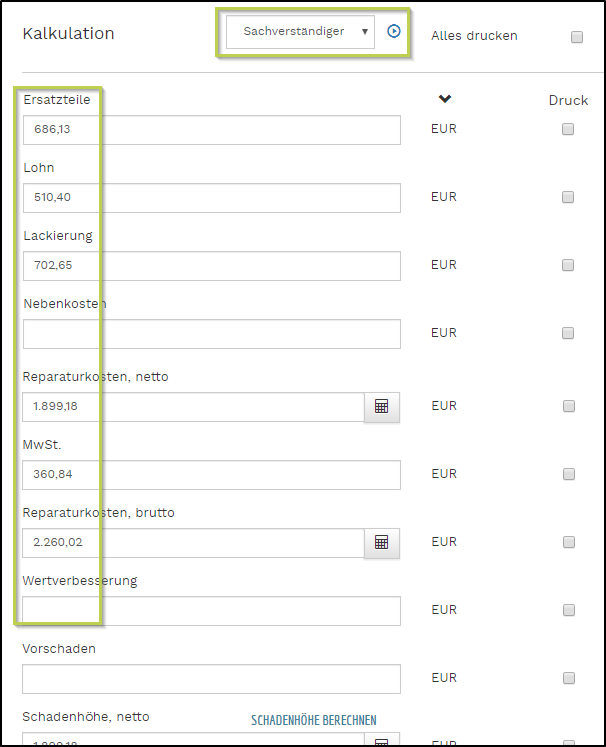
Task: Enable the Alles drucken checkbox
Action: coord(576,37)
